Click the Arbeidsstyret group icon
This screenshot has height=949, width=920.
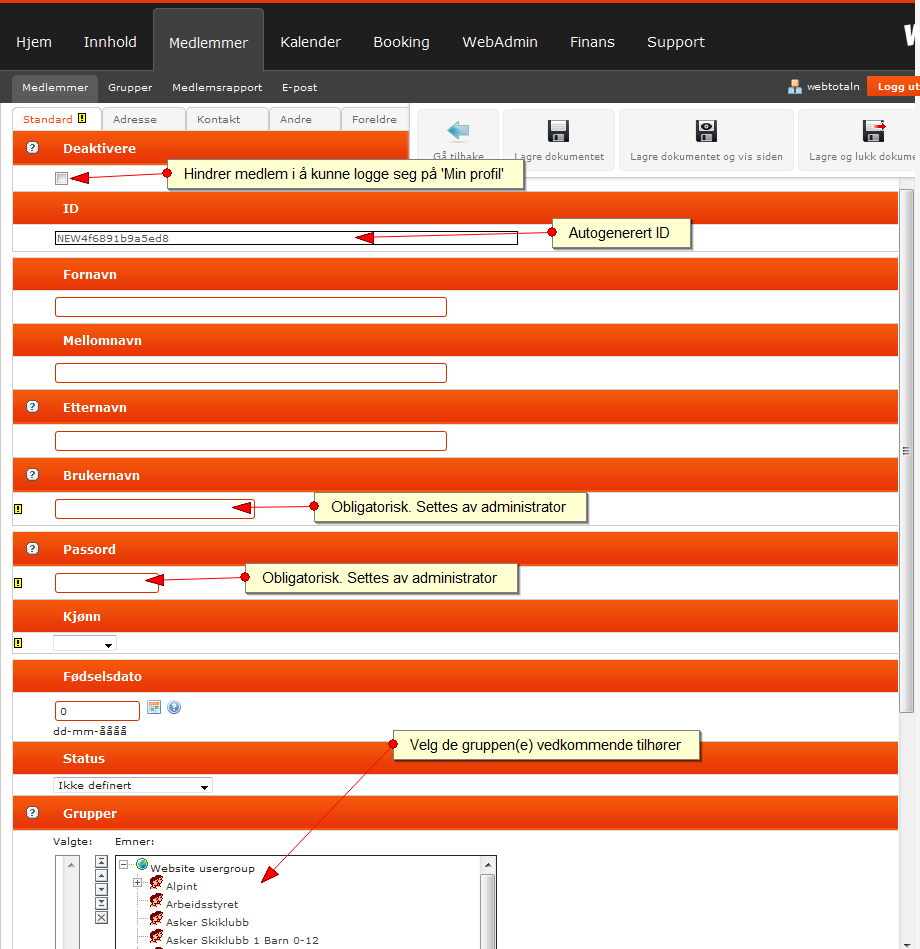[x=156, y=901]
